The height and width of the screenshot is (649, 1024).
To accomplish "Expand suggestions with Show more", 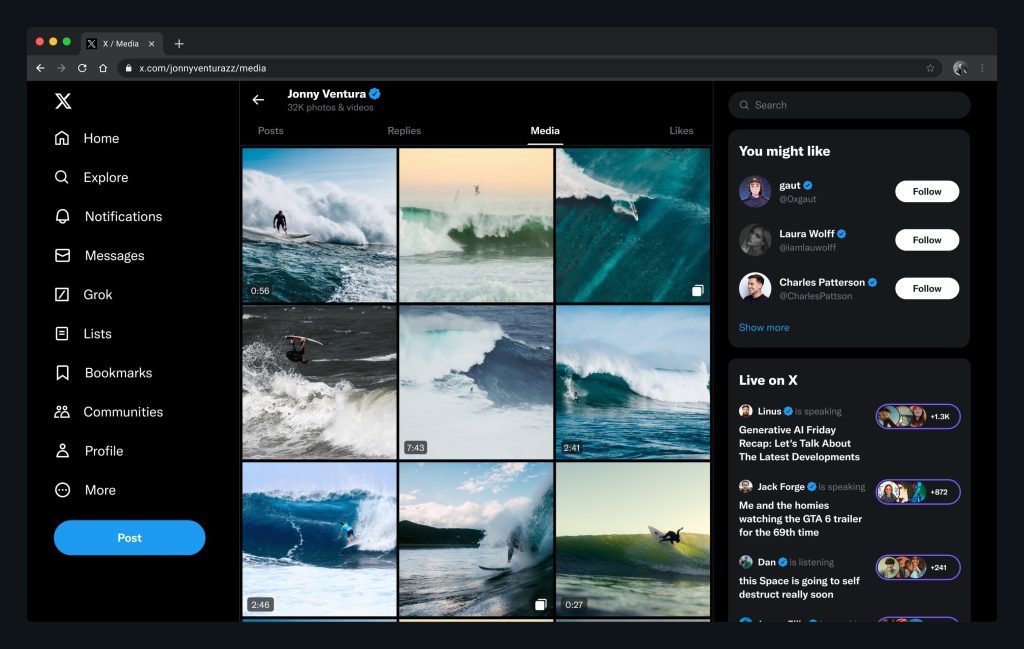I will click(x=764, y=327).
